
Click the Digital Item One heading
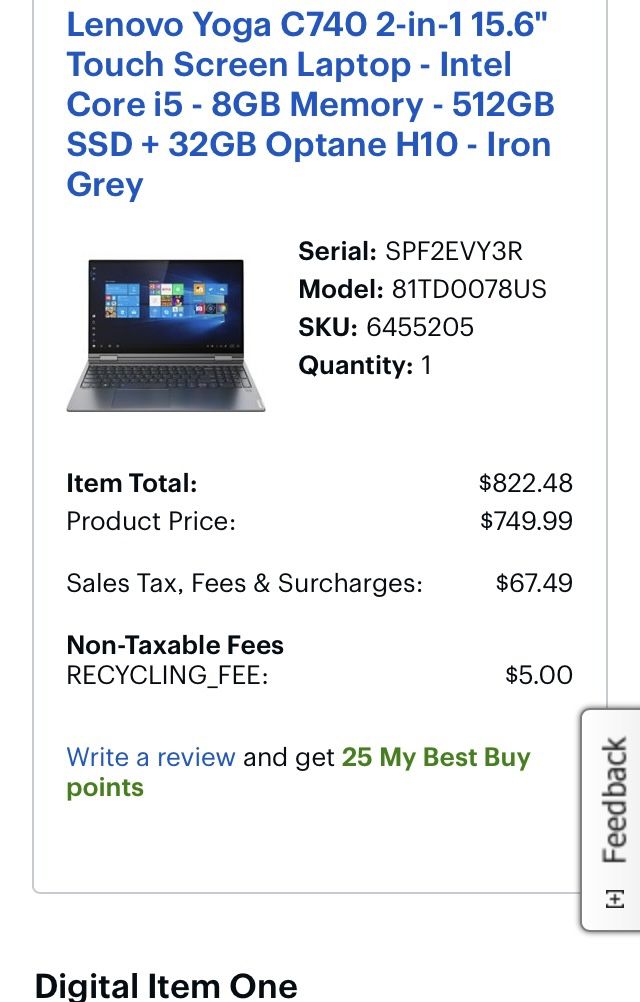tap(165, 986)
